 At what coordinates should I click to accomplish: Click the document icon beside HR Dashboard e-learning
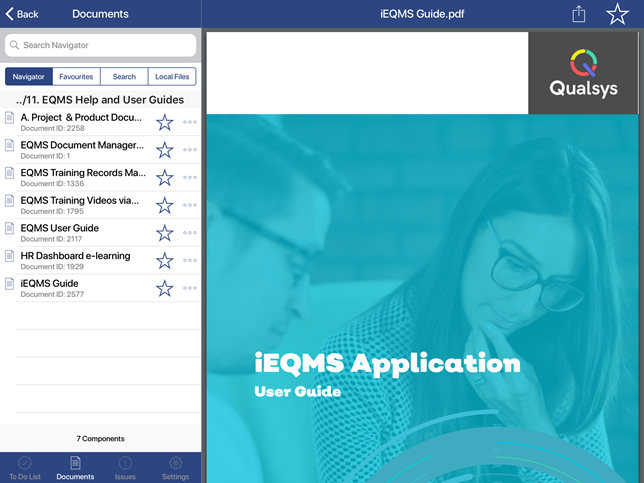pyautogui.click(x=9, y=256)
